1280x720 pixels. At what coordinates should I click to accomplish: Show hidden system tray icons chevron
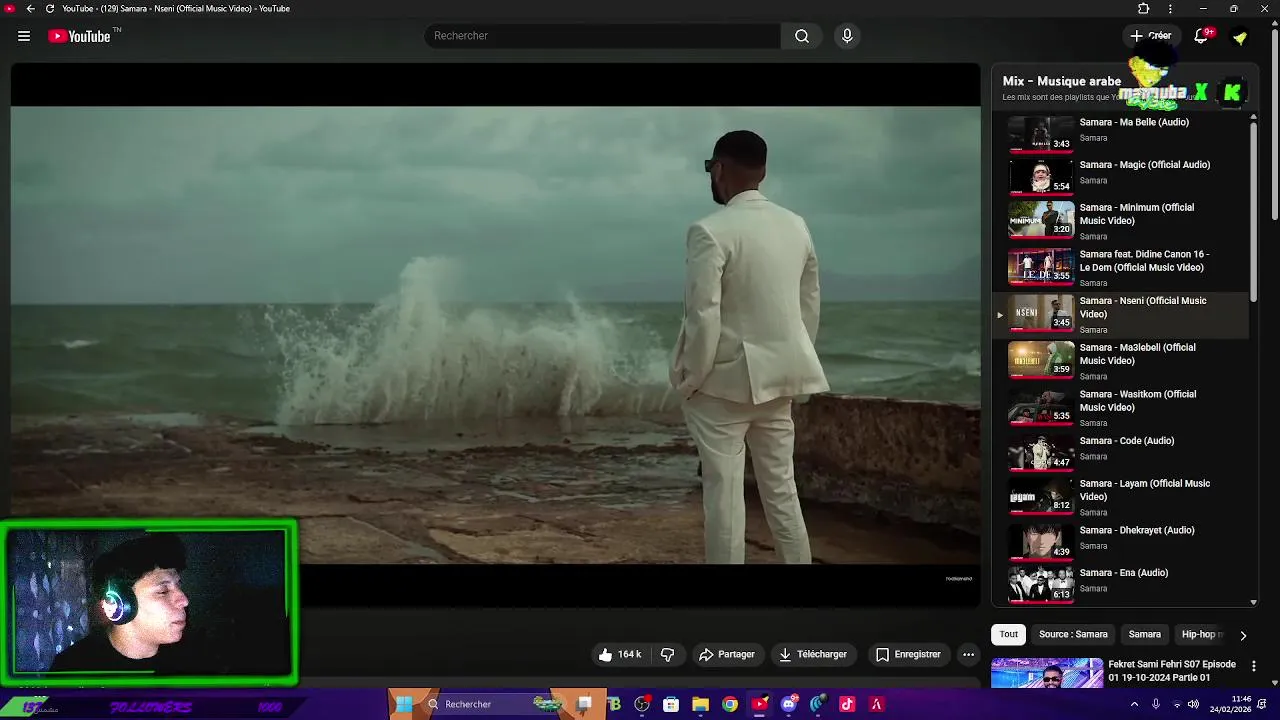click(x=1134, y=705)
